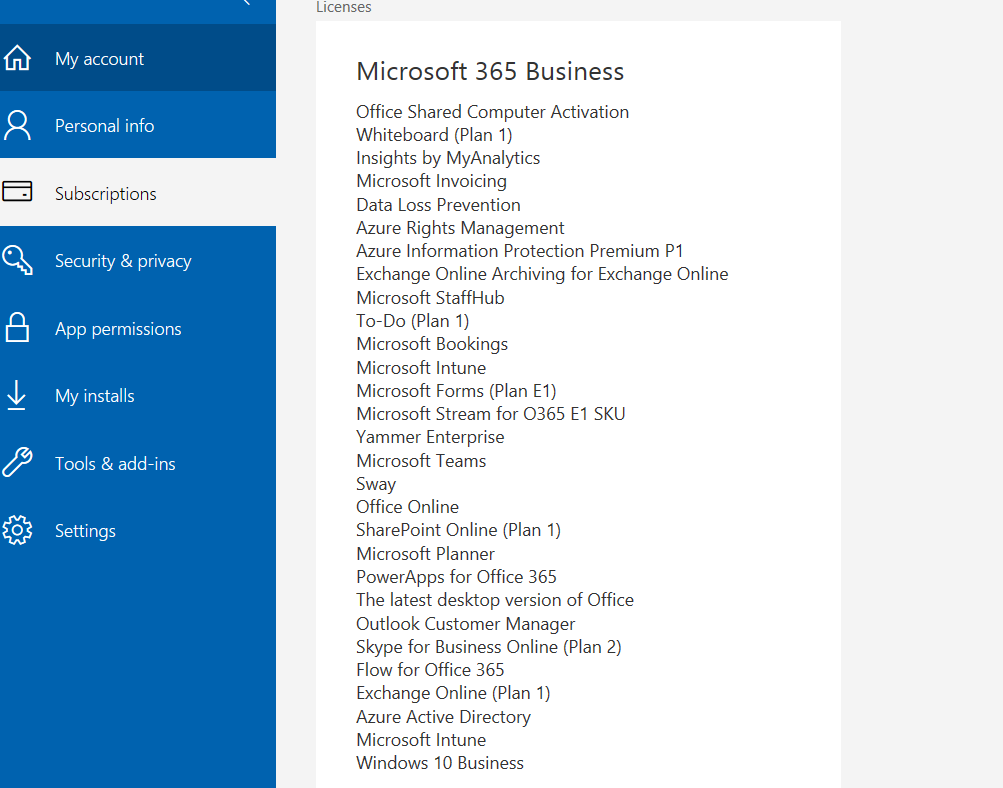1003x788 pixels.
Task: Click 'To-Do (Plan 1)' entry
Action: pyautogui.click(x=413, y=320)
